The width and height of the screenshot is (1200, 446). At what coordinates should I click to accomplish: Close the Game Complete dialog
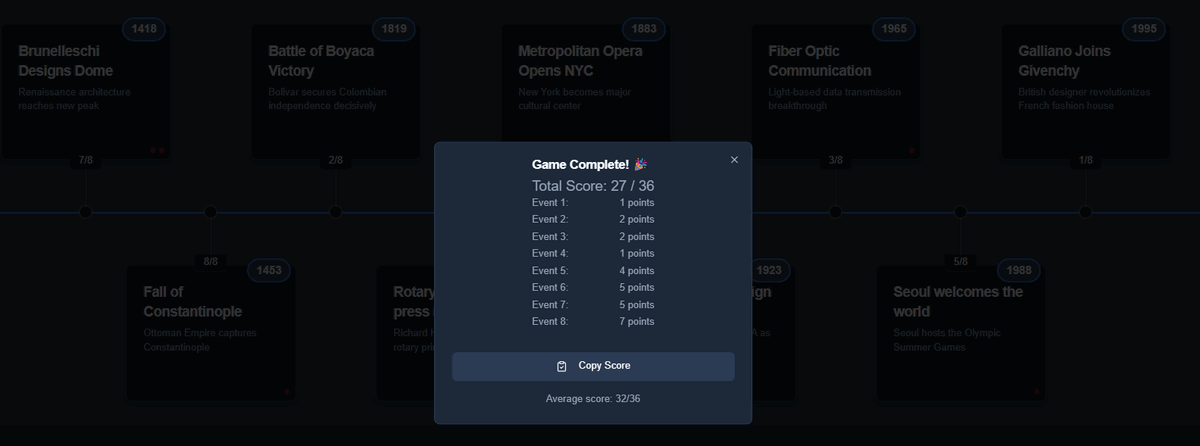coord(734,160)
